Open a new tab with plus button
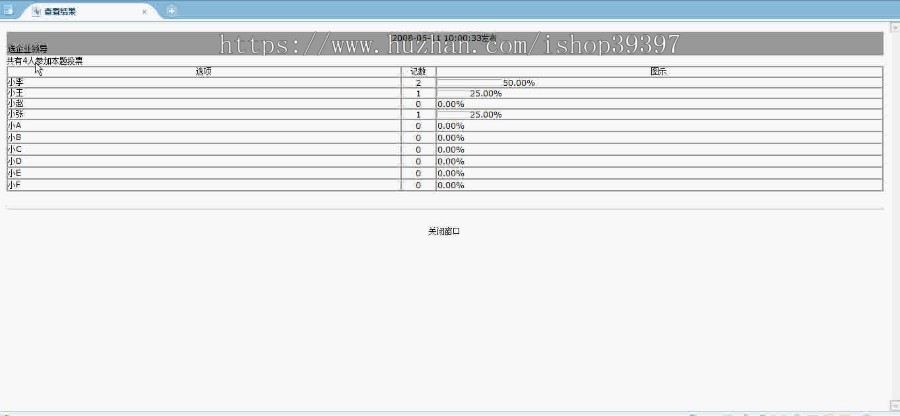 pos(171,10)
